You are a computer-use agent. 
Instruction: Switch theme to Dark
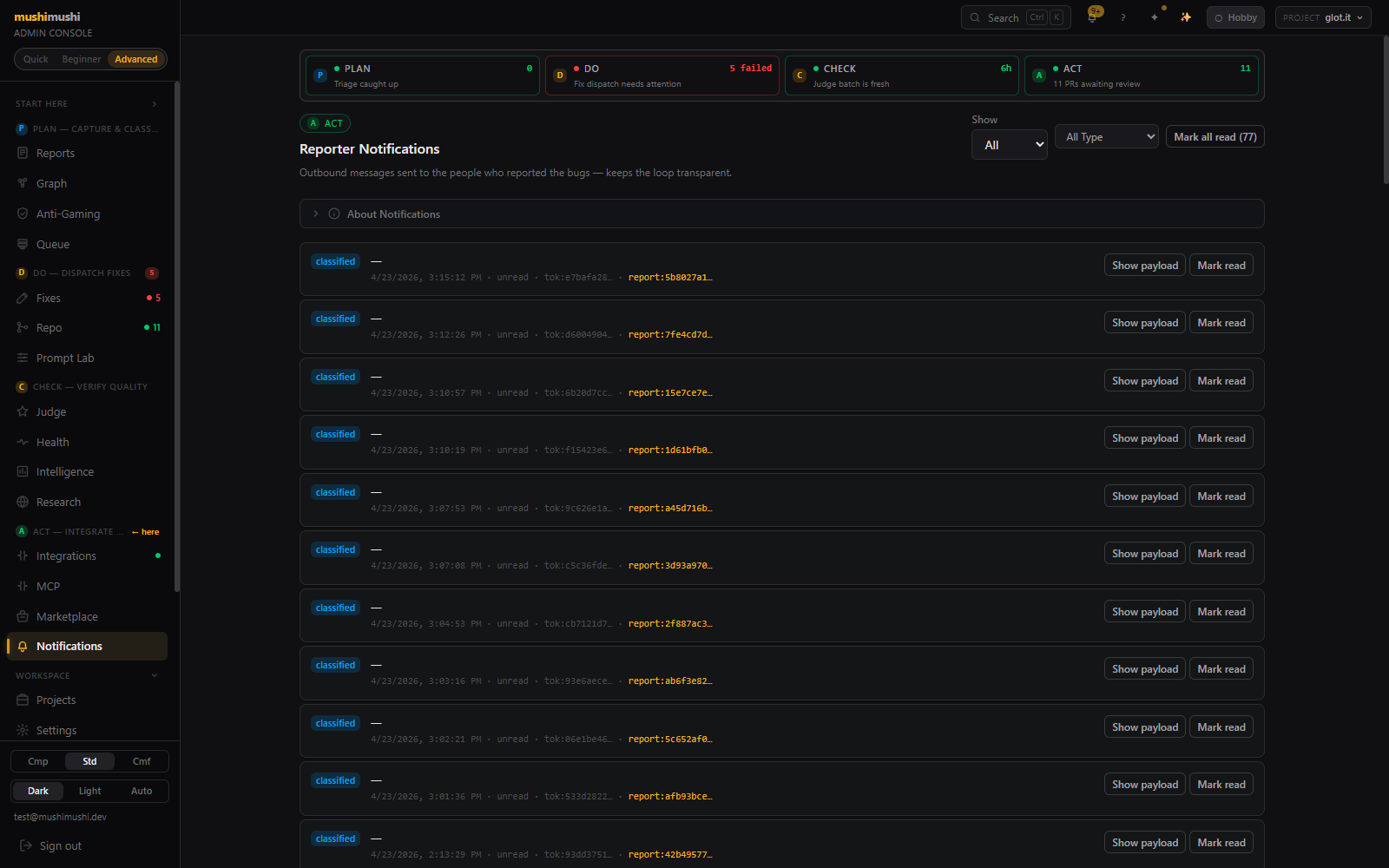[x=38, y=791]
